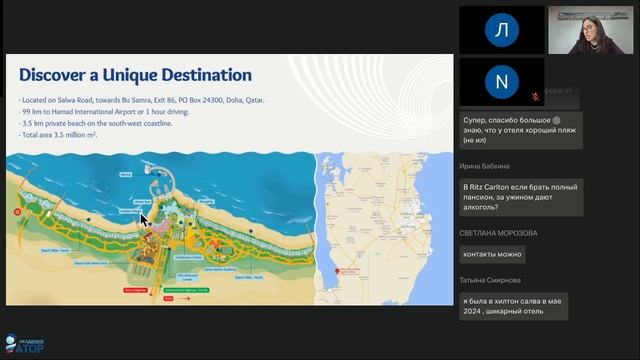Click the red target marker at the resort's left edge
This screenshot has width=640, height=360.
pyautogui.click(x=18, y=212)
